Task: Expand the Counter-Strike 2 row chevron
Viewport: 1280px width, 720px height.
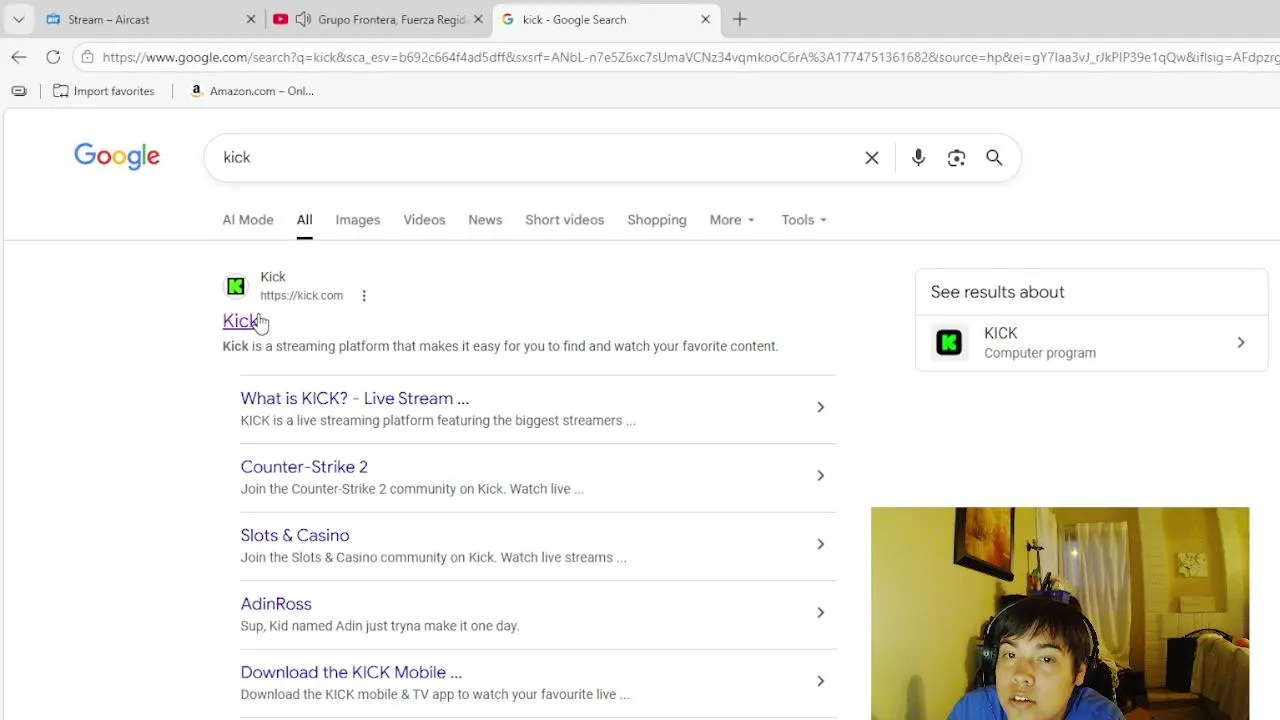Action: [x=820, y=476]
